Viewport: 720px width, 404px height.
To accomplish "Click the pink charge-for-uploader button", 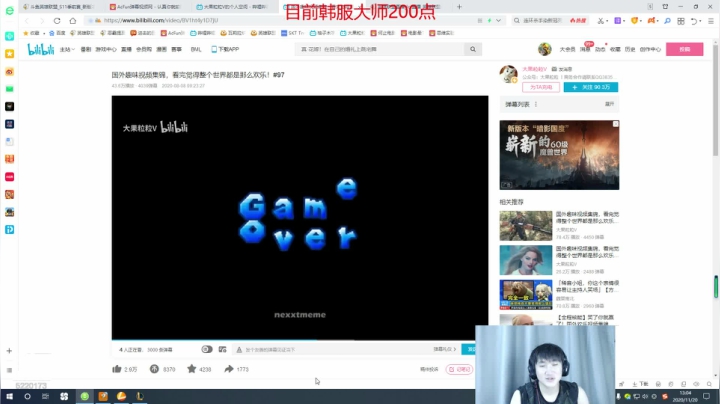I will [540, 87].
